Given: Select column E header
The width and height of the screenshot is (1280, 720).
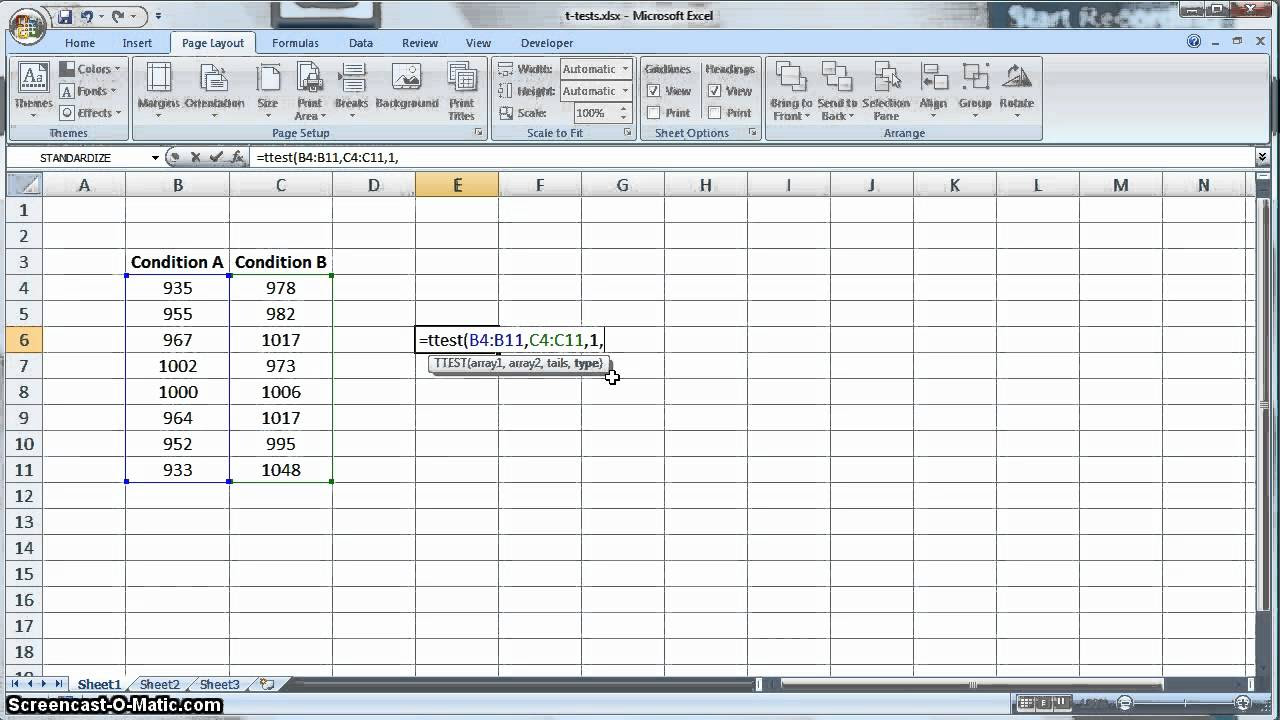Looking at the screenshot, I should 457,185.
